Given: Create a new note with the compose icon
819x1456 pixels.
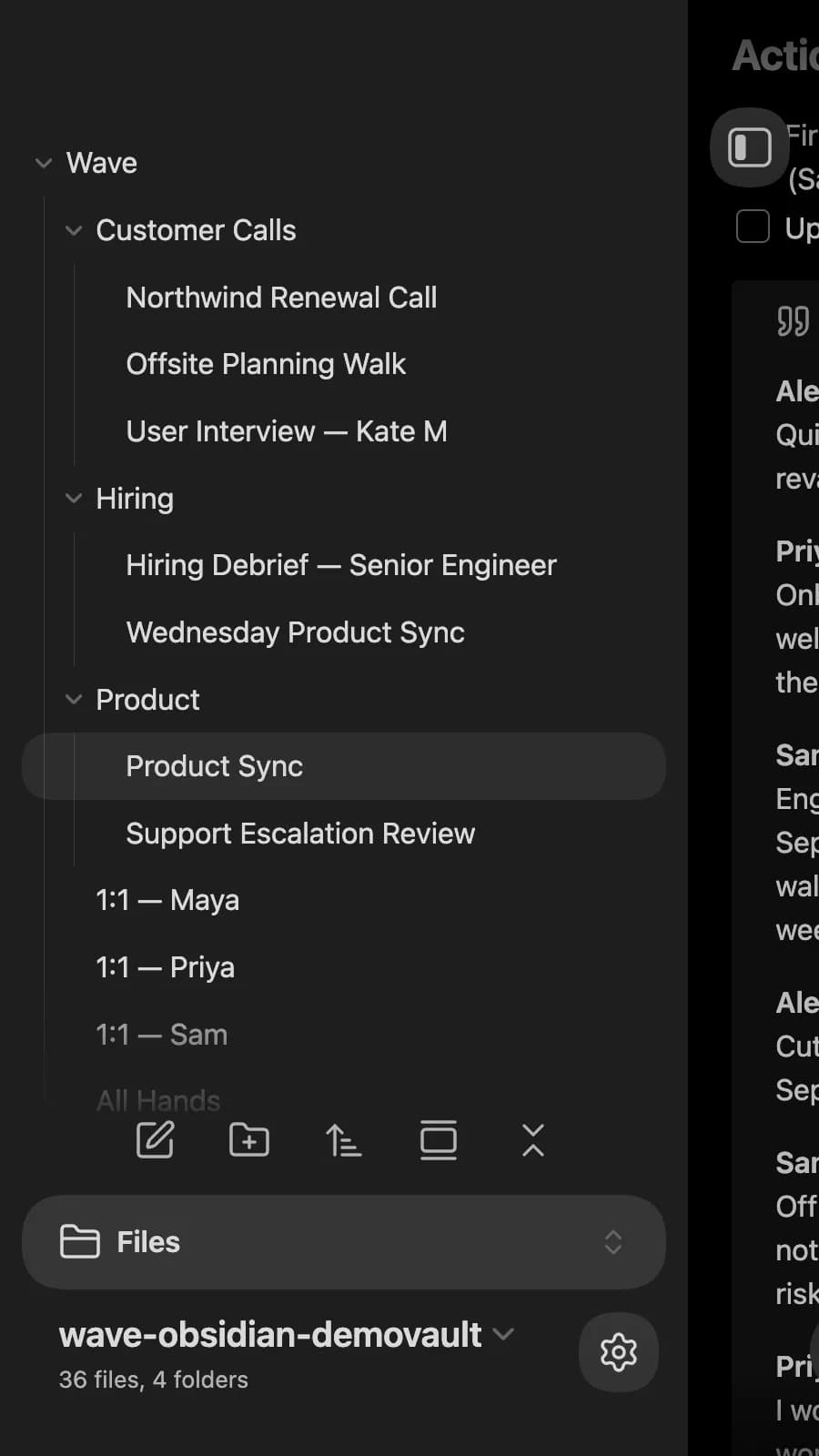Looking at the screenshot, I should (x=155, y=1139).
